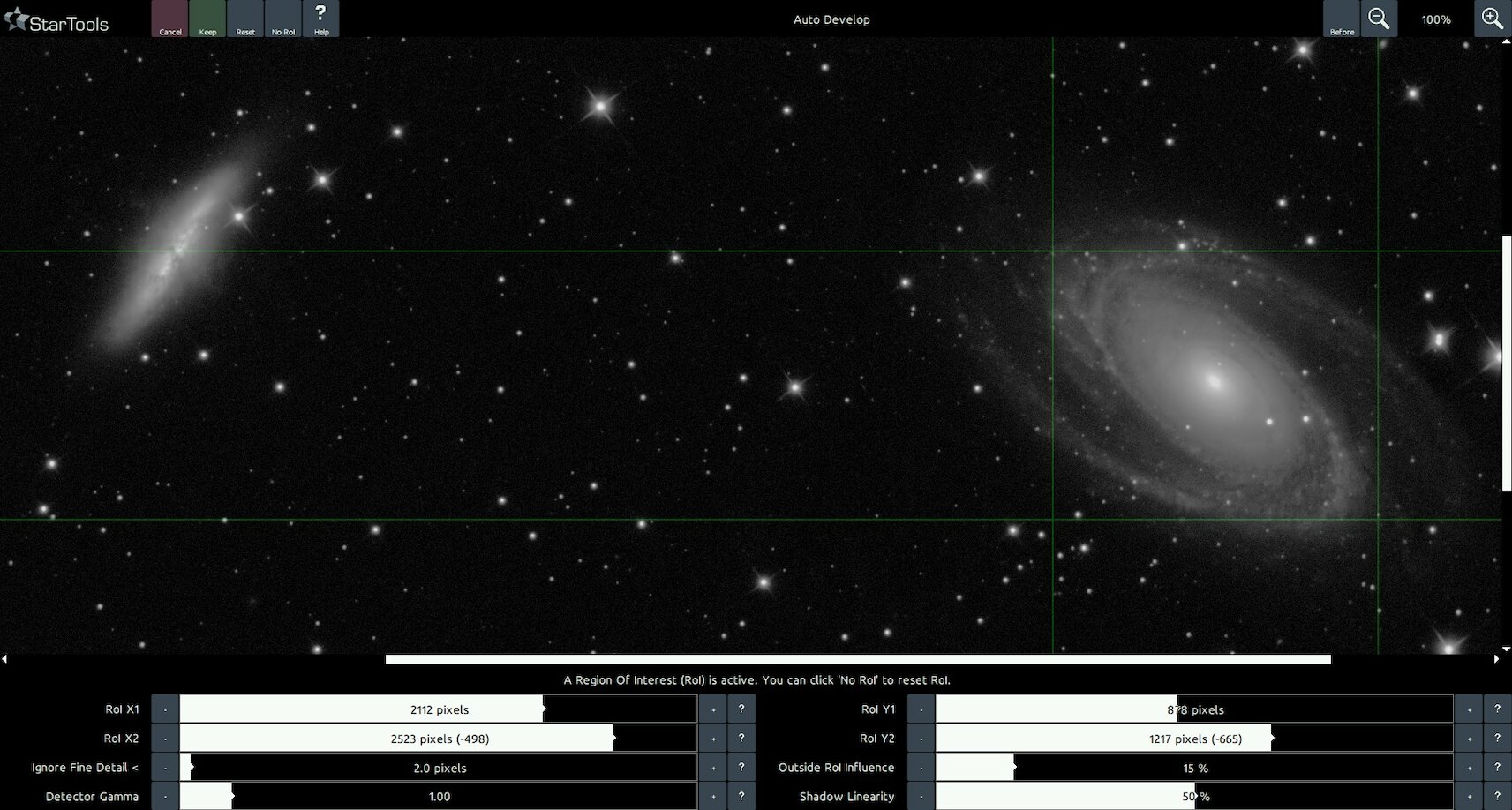
Task: Decrease RoI X1 with minus button
Action: click(x=165, y=709)
